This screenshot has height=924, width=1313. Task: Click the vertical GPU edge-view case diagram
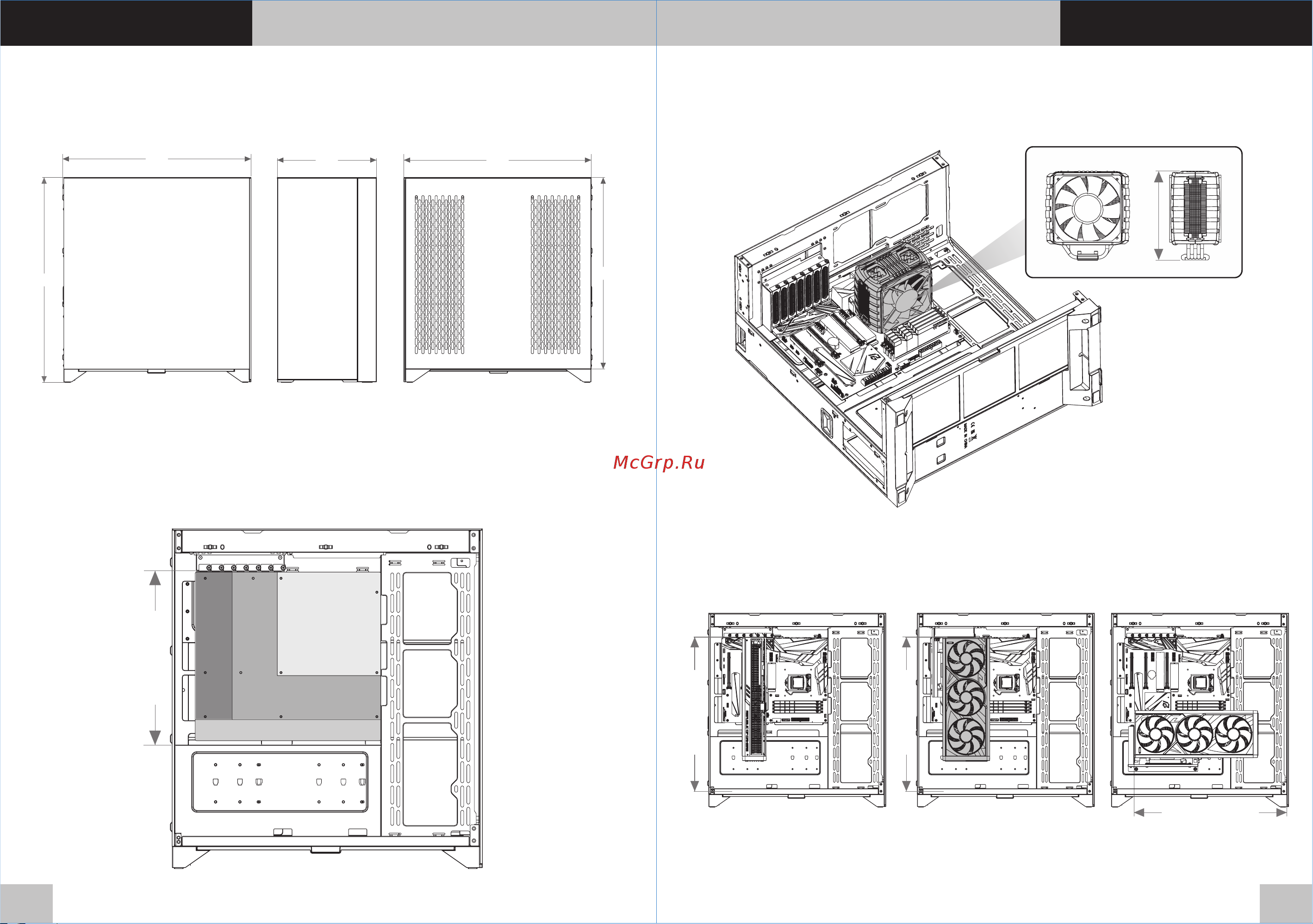[797, 710]
